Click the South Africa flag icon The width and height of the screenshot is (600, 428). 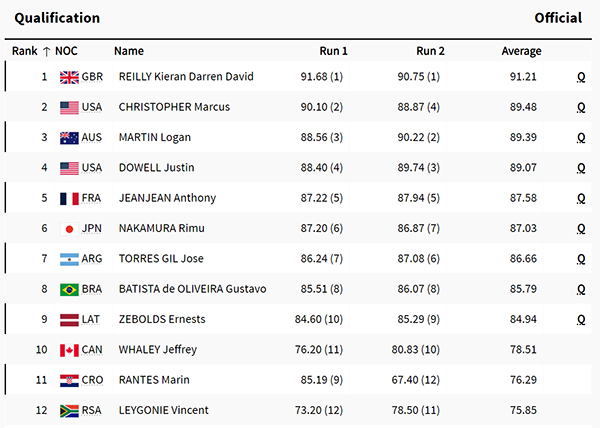coord(69,411)
